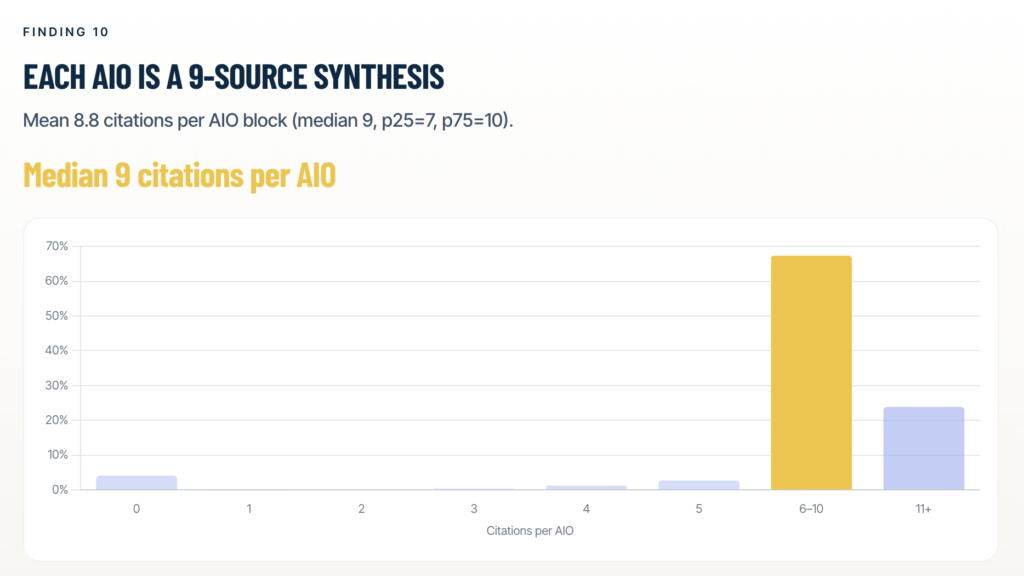The image size is (1024, 576).
Task: Click the bar for 5 citations
Action: point(699,485)
